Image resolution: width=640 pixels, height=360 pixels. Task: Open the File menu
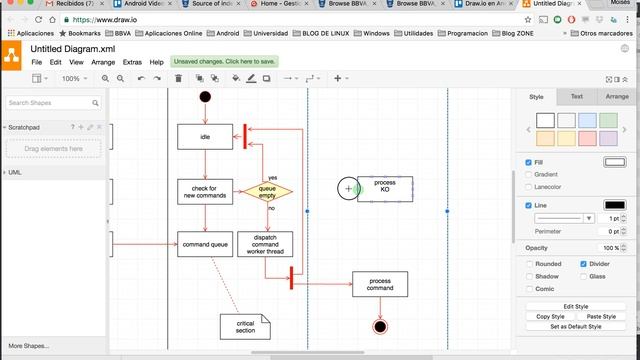click(x=37, y=62)
